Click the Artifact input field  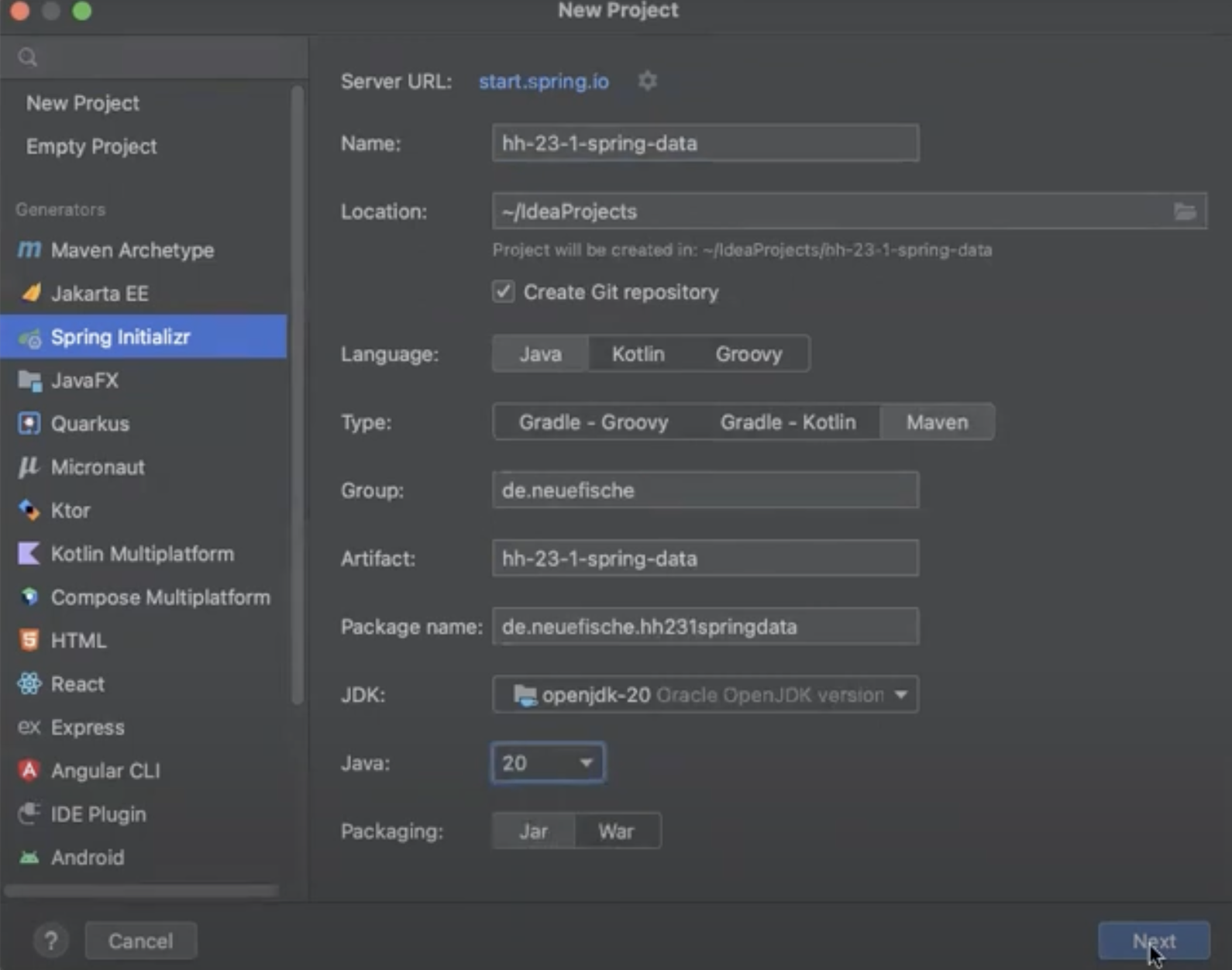(x=705, y=559)
